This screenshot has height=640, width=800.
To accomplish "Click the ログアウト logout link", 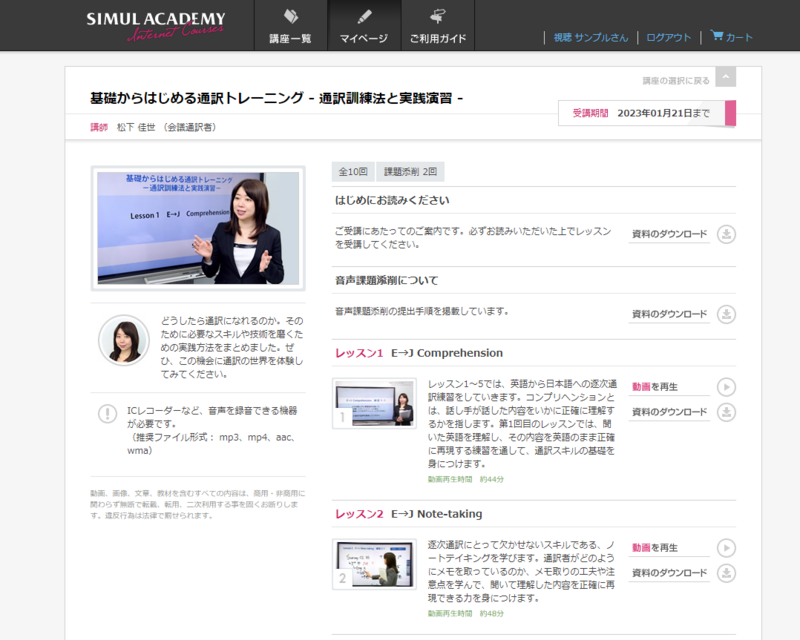I will [668, 37].
